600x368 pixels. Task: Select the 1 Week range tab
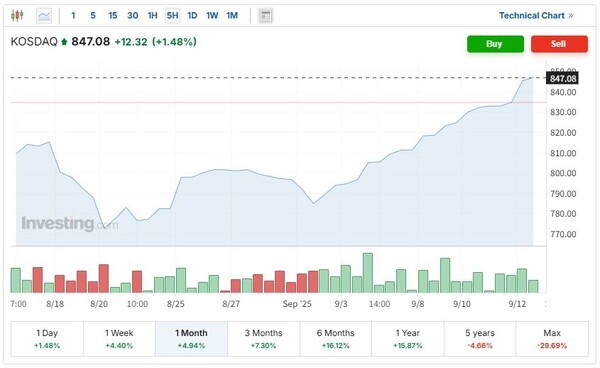tap(119, 339)
